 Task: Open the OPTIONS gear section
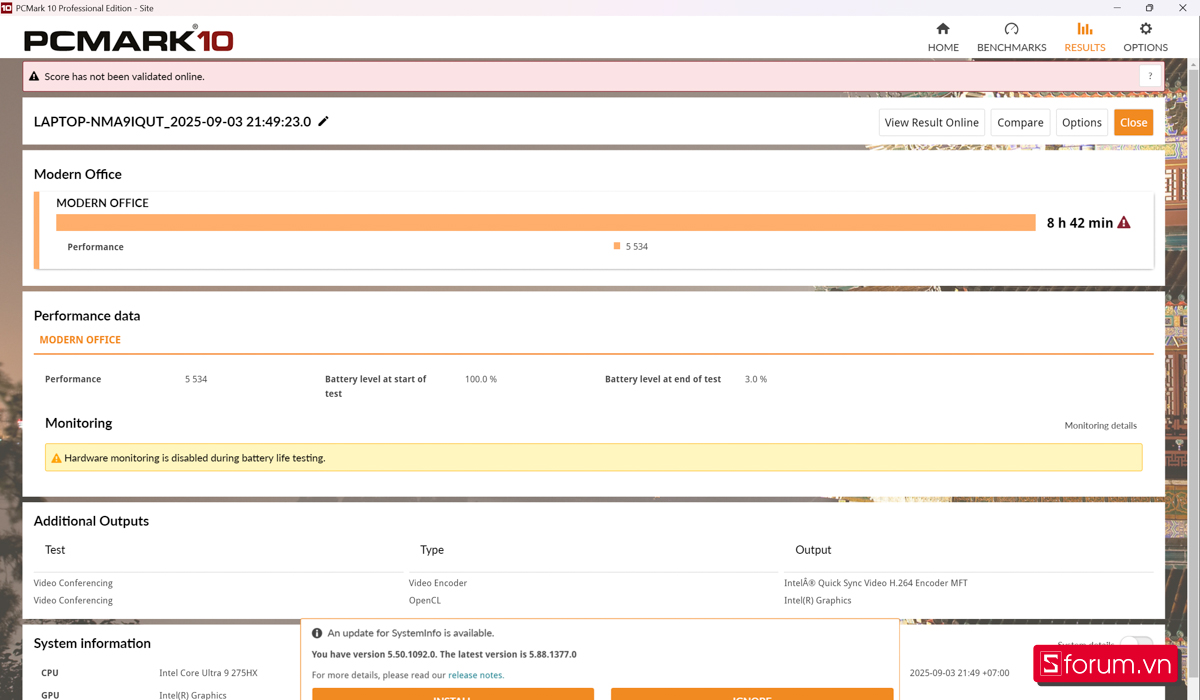point(1145,37)
